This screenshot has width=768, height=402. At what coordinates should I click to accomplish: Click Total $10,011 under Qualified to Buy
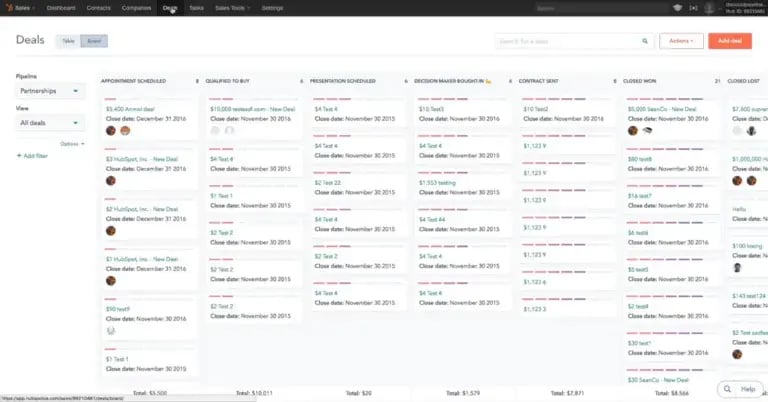(254, 393)
